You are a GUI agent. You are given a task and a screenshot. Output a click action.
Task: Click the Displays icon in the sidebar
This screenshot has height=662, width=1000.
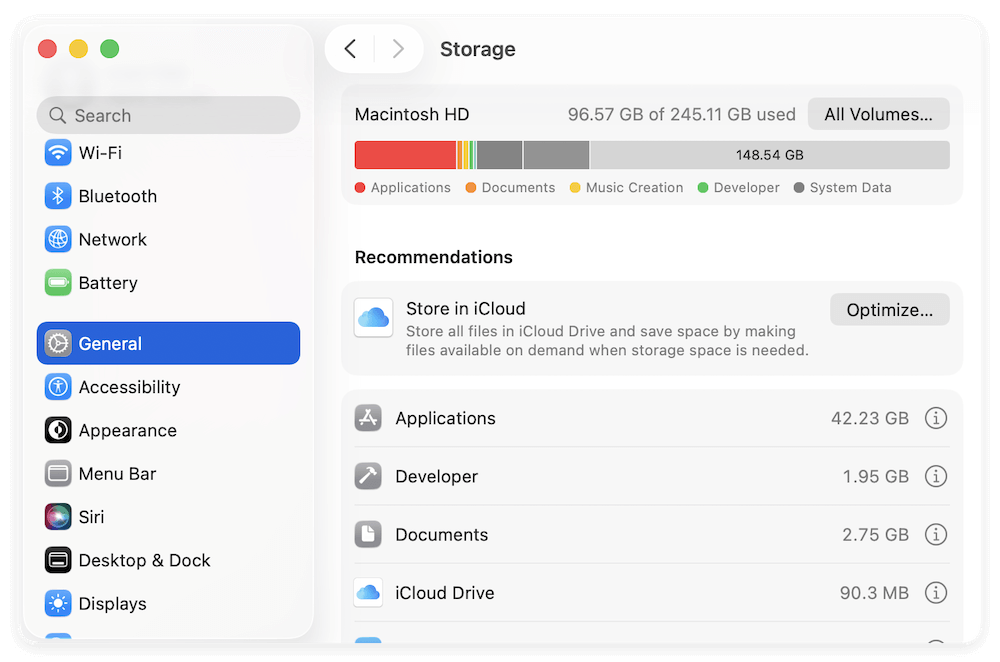(x=58, y=604)
